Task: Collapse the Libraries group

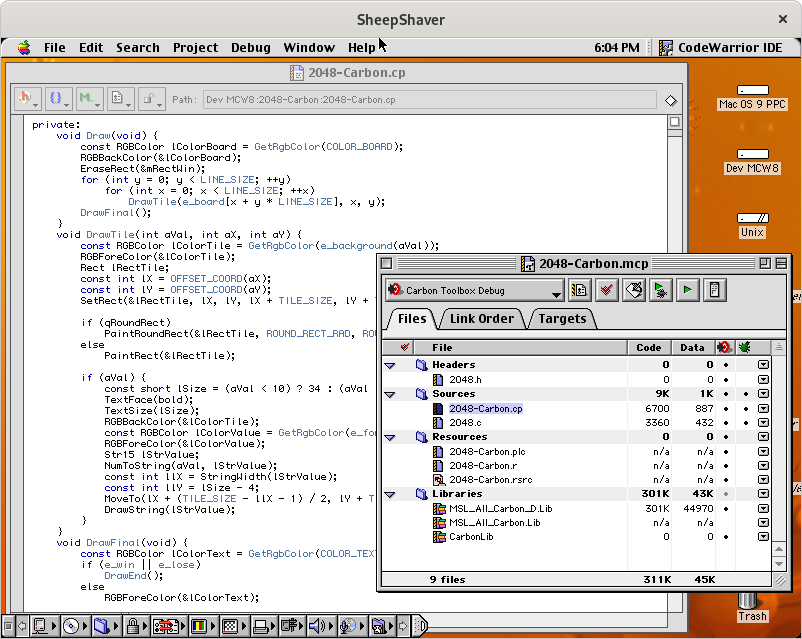Action: pyautogui.click(x=390, y=494)
